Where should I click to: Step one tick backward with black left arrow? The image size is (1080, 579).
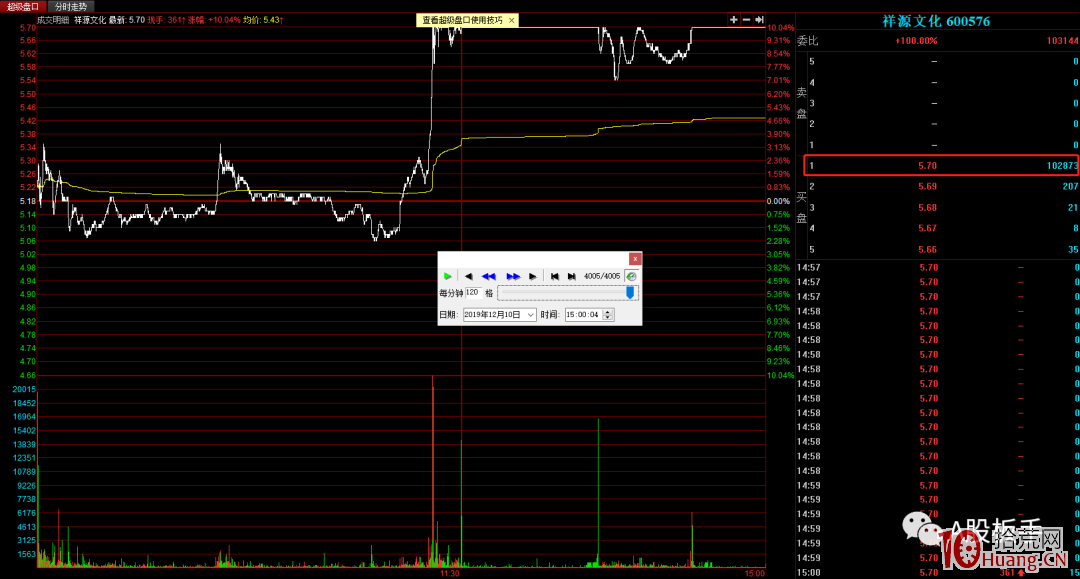tap(468, 276)
